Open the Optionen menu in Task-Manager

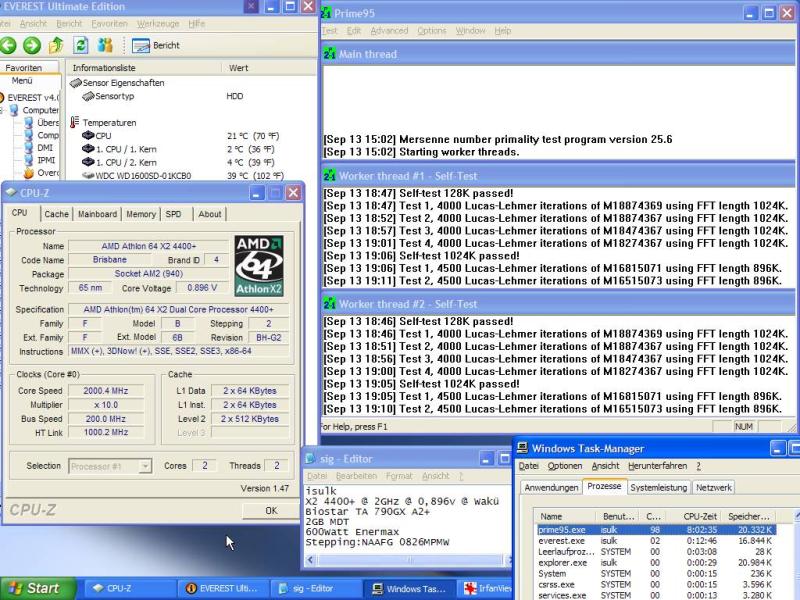click(565, 466)
